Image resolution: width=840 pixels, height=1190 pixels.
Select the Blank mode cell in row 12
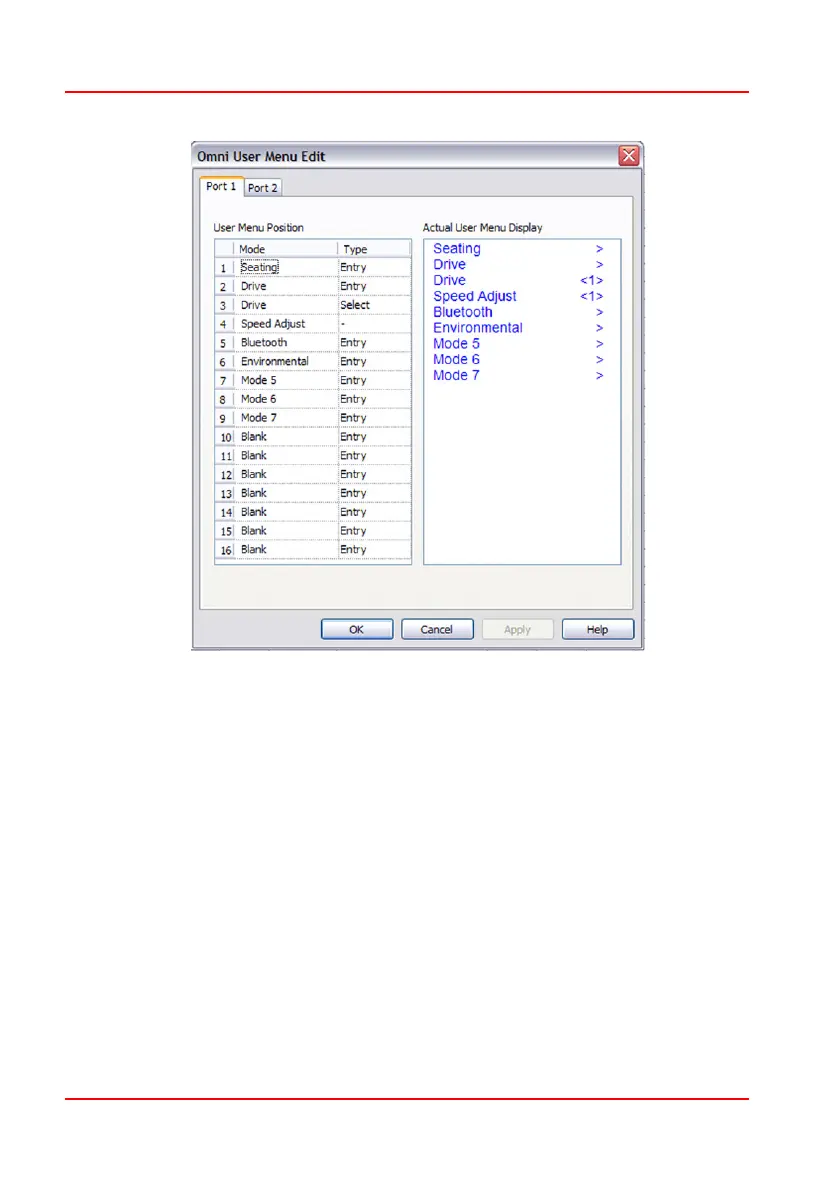point(285,474)
